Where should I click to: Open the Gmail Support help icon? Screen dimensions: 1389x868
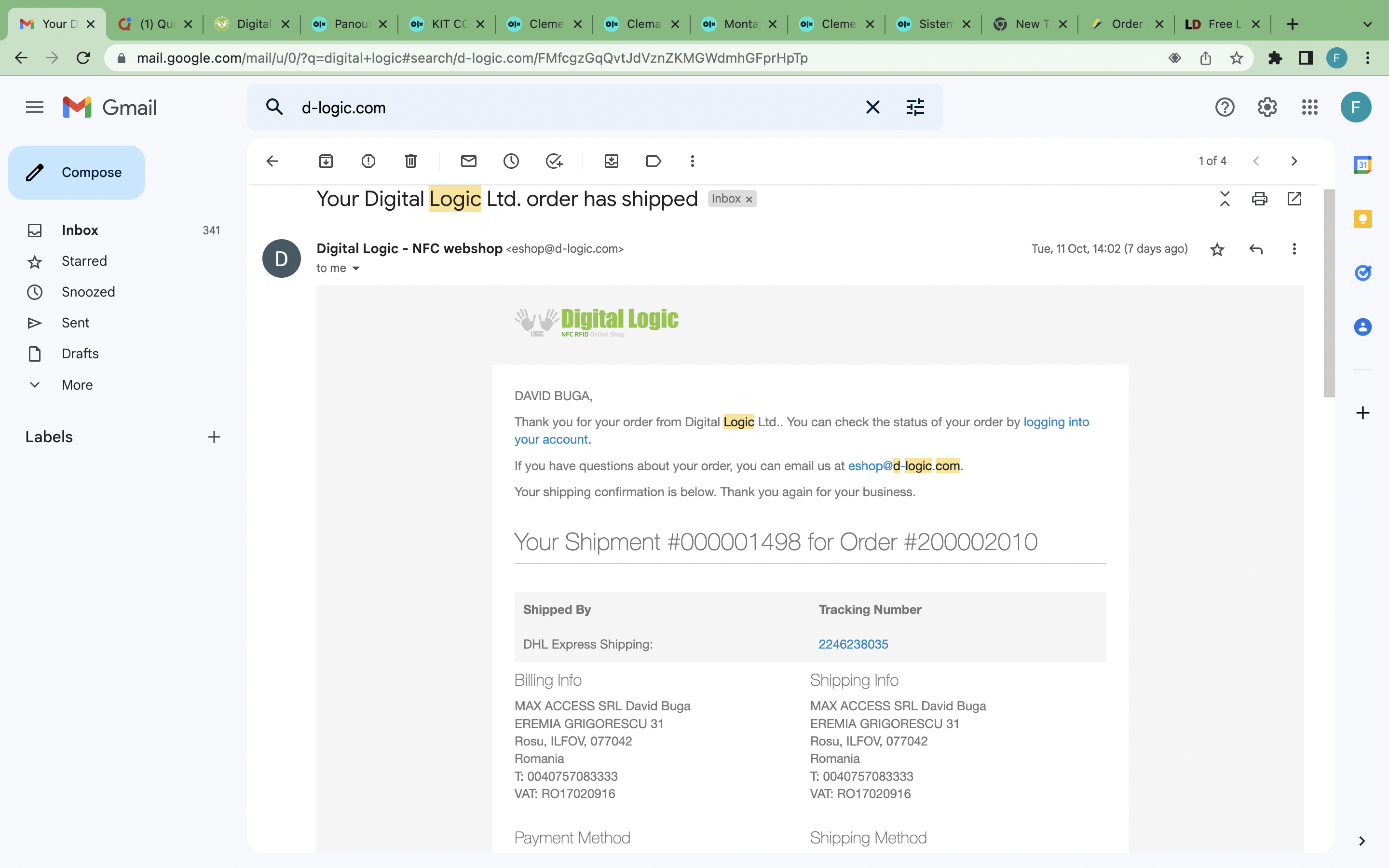tap(1224, 108)
